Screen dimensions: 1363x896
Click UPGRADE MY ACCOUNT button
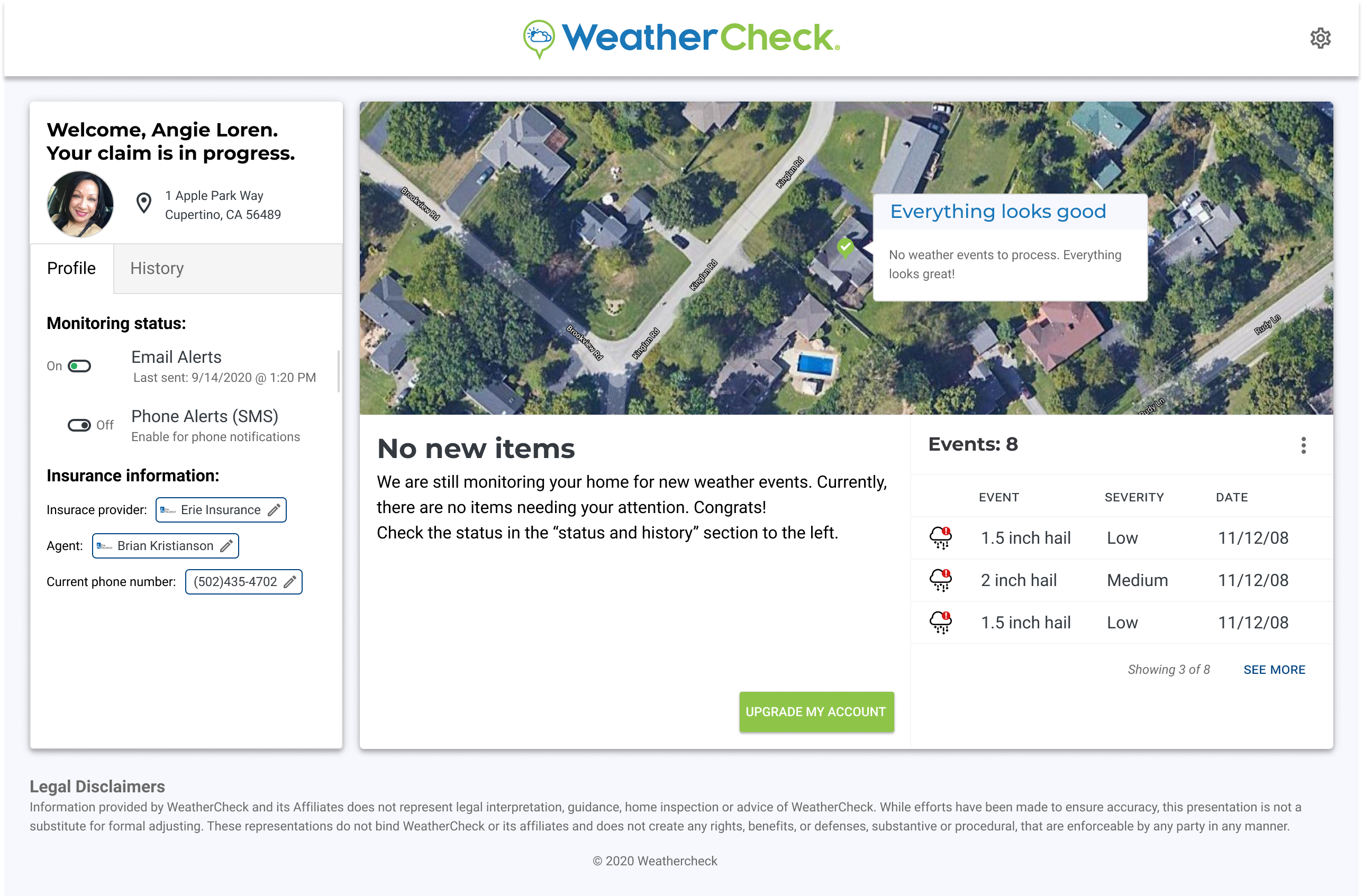pos(816,711)
